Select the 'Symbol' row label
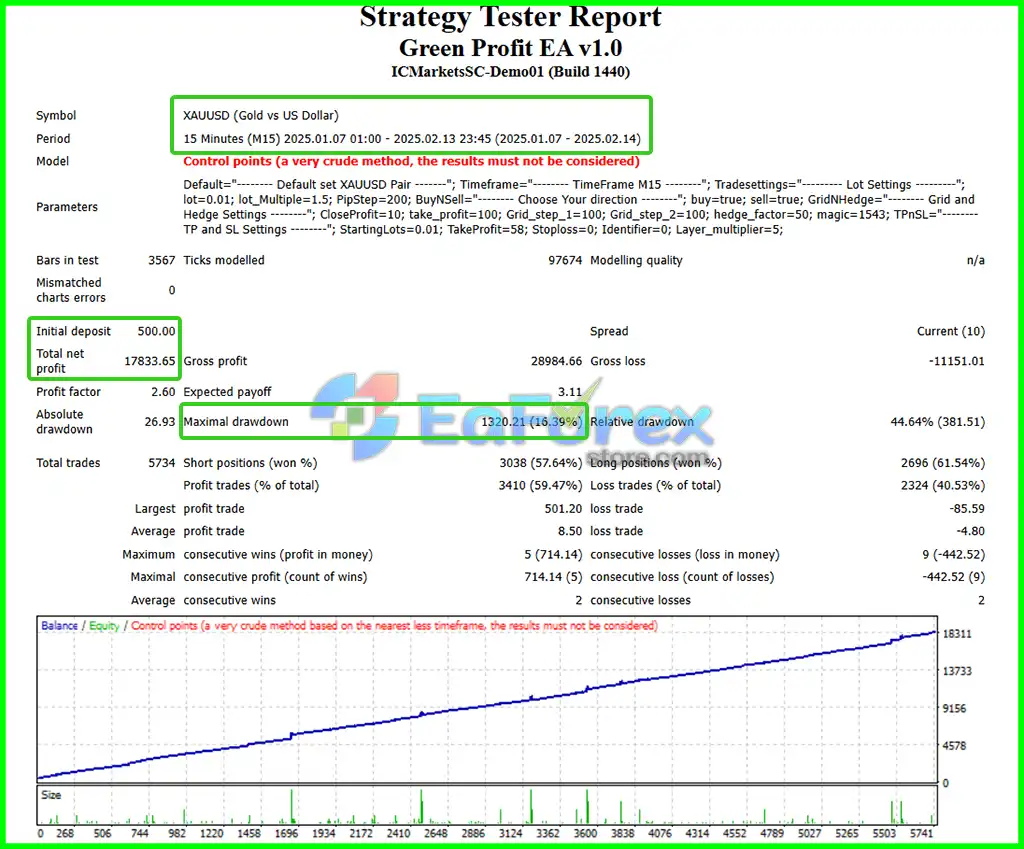Screen dimensions: 1024x849 56,116
